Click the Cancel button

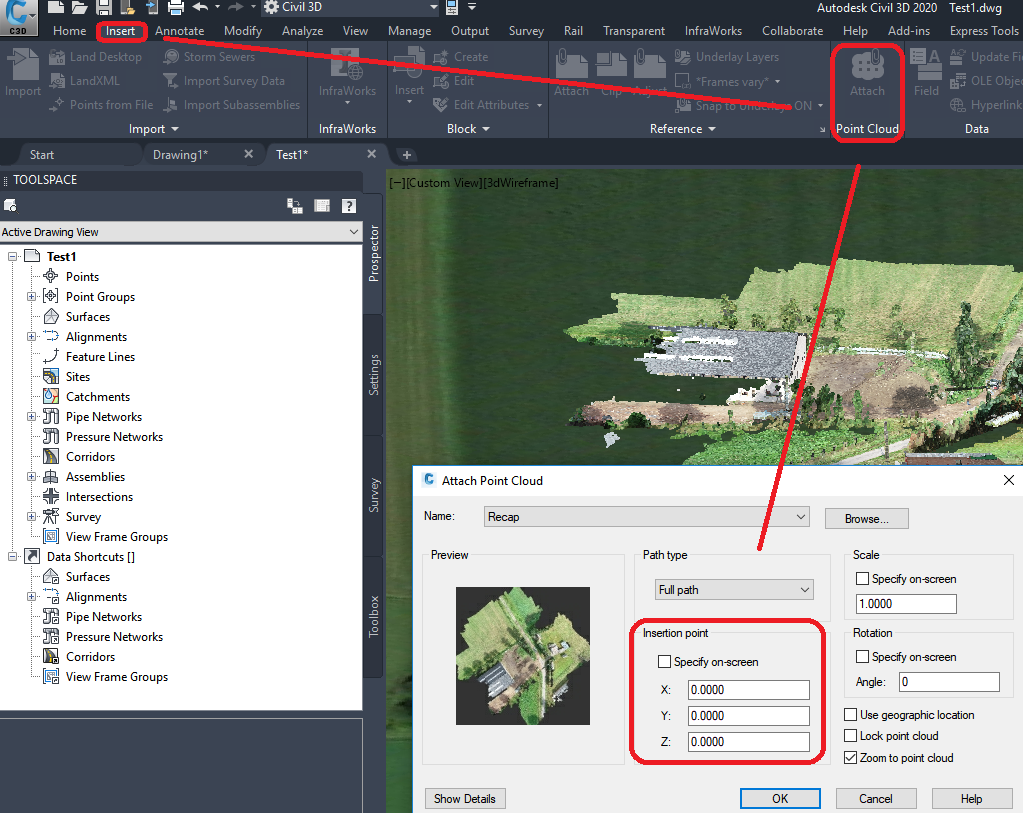point(876,799)
